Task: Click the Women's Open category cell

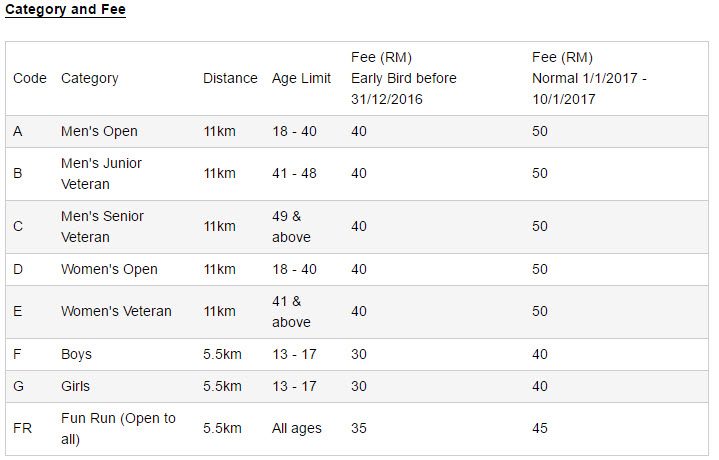Action: [109, 269]
